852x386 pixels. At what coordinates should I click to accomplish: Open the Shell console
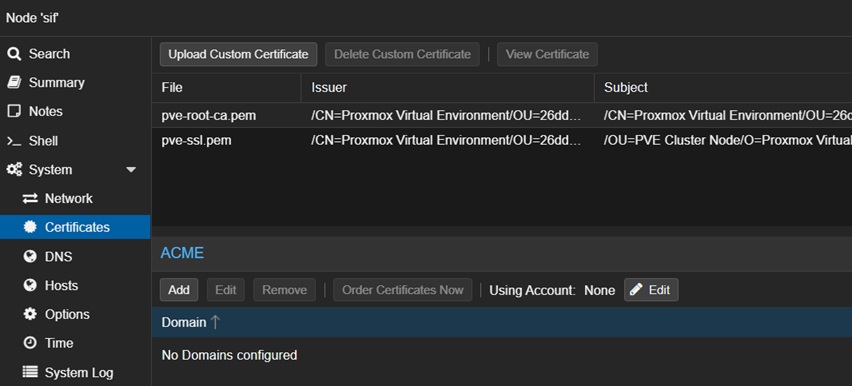pyautogui.click(x=75, y=141)
